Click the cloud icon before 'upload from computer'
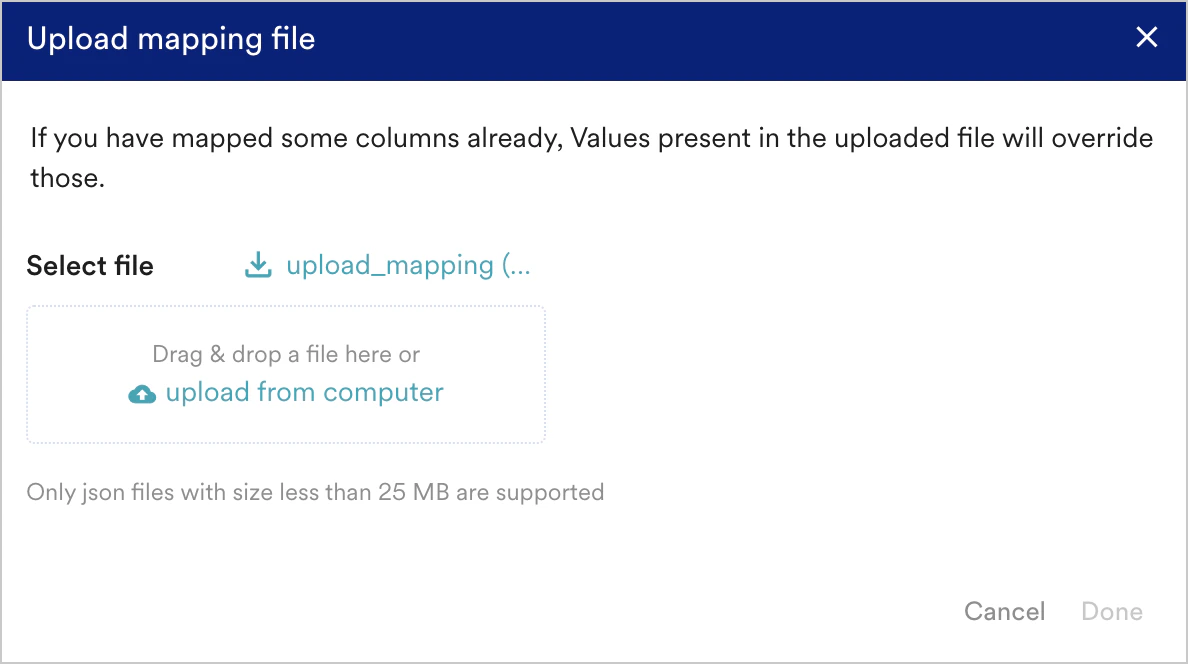The height and width of the screenshot is (664, 1188). click(x=143, y=393)
